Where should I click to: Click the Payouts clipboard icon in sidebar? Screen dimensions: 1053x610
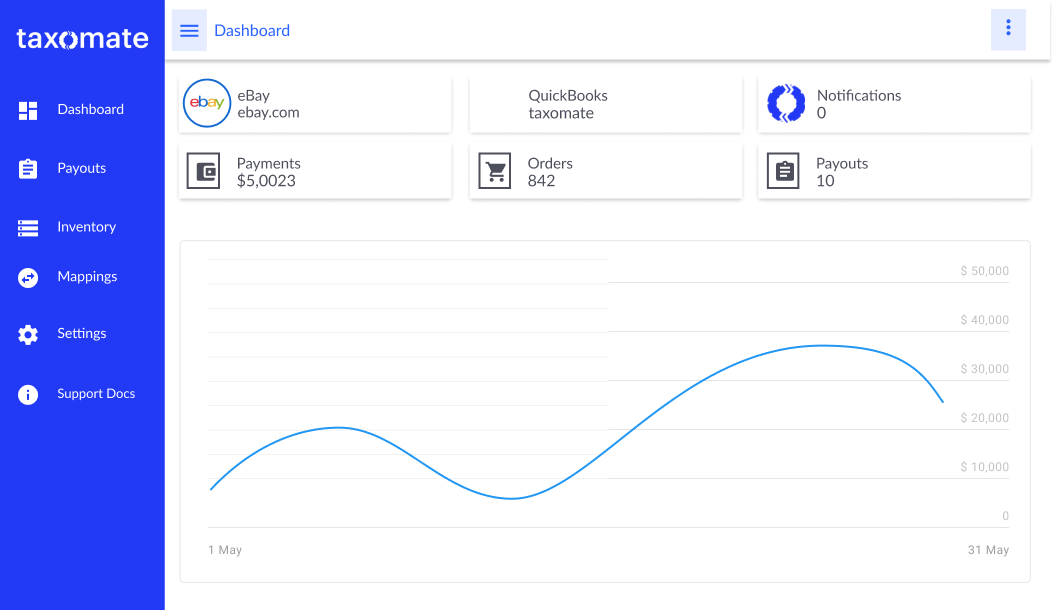[28, 169]
